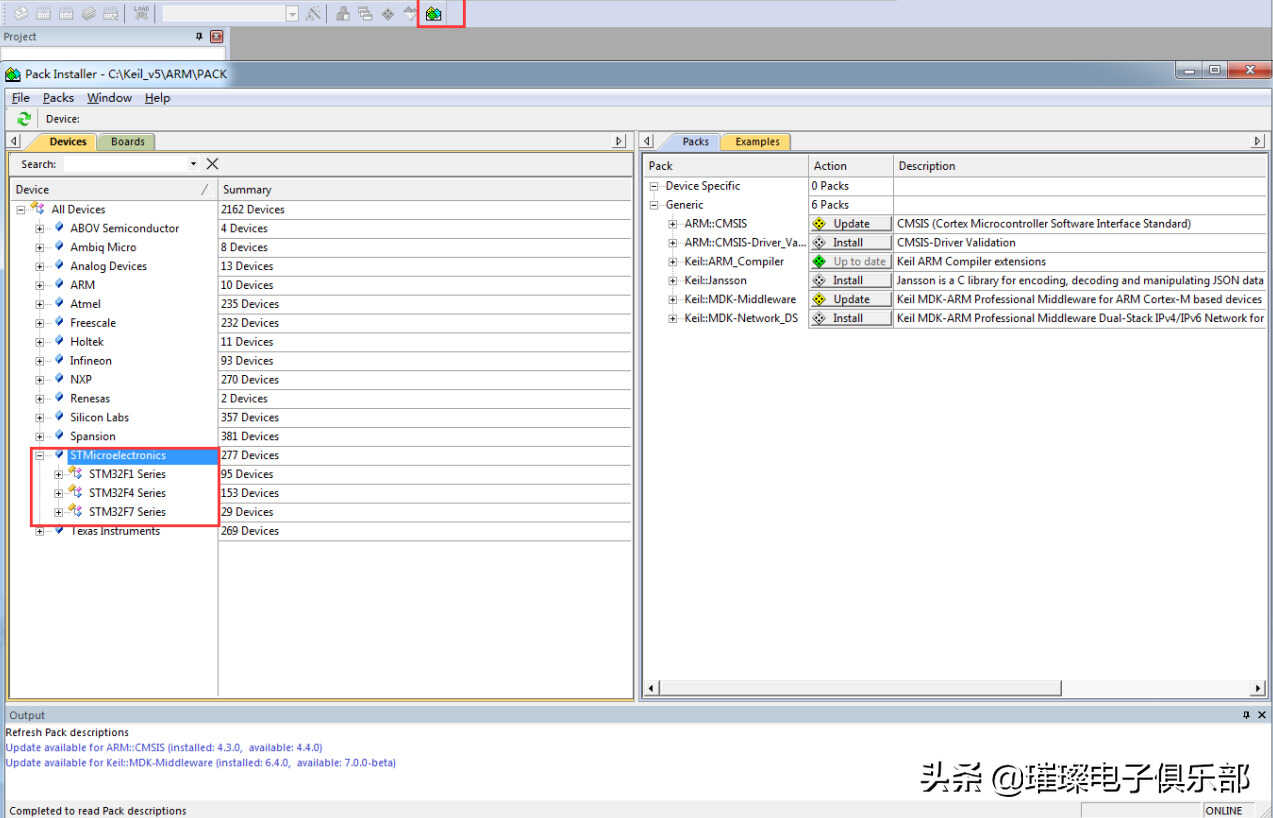
Task: Update the ARM::CMSIS pack
Action: [850, 224]
